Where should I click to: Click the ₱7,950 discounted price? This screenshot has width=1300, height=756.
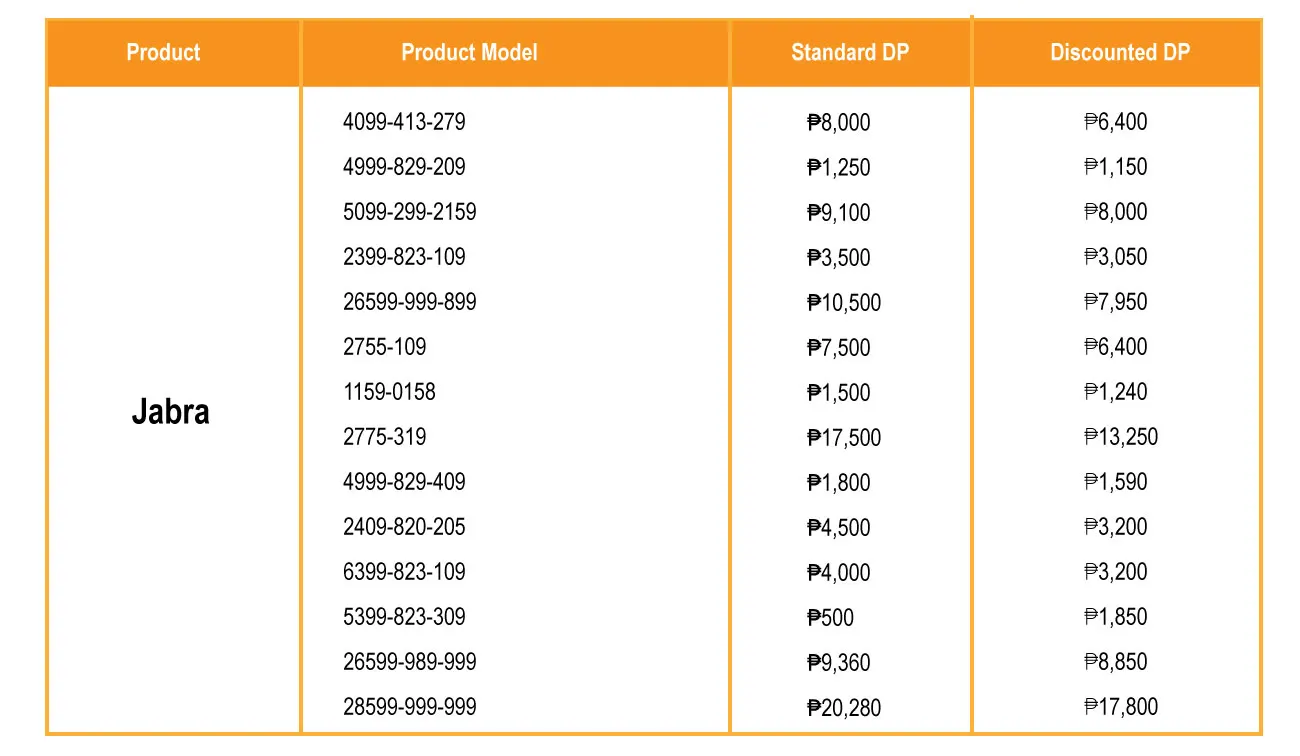1116,302
